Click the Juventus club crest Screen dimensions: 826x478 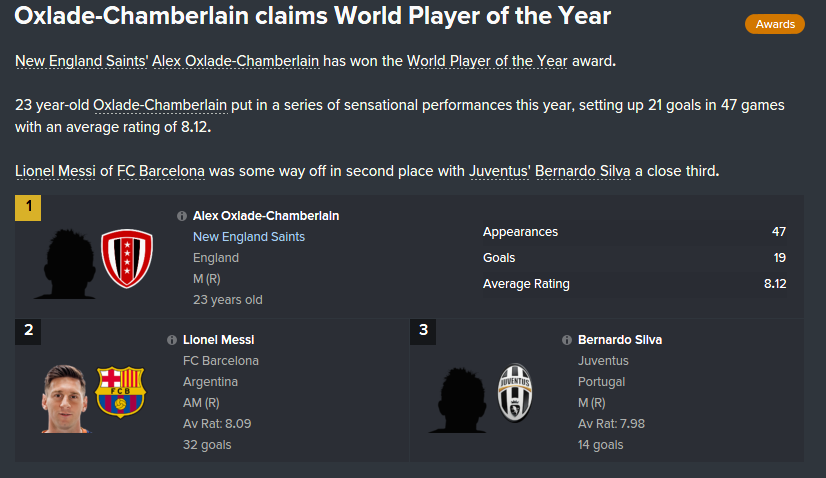tap(516, 391)
